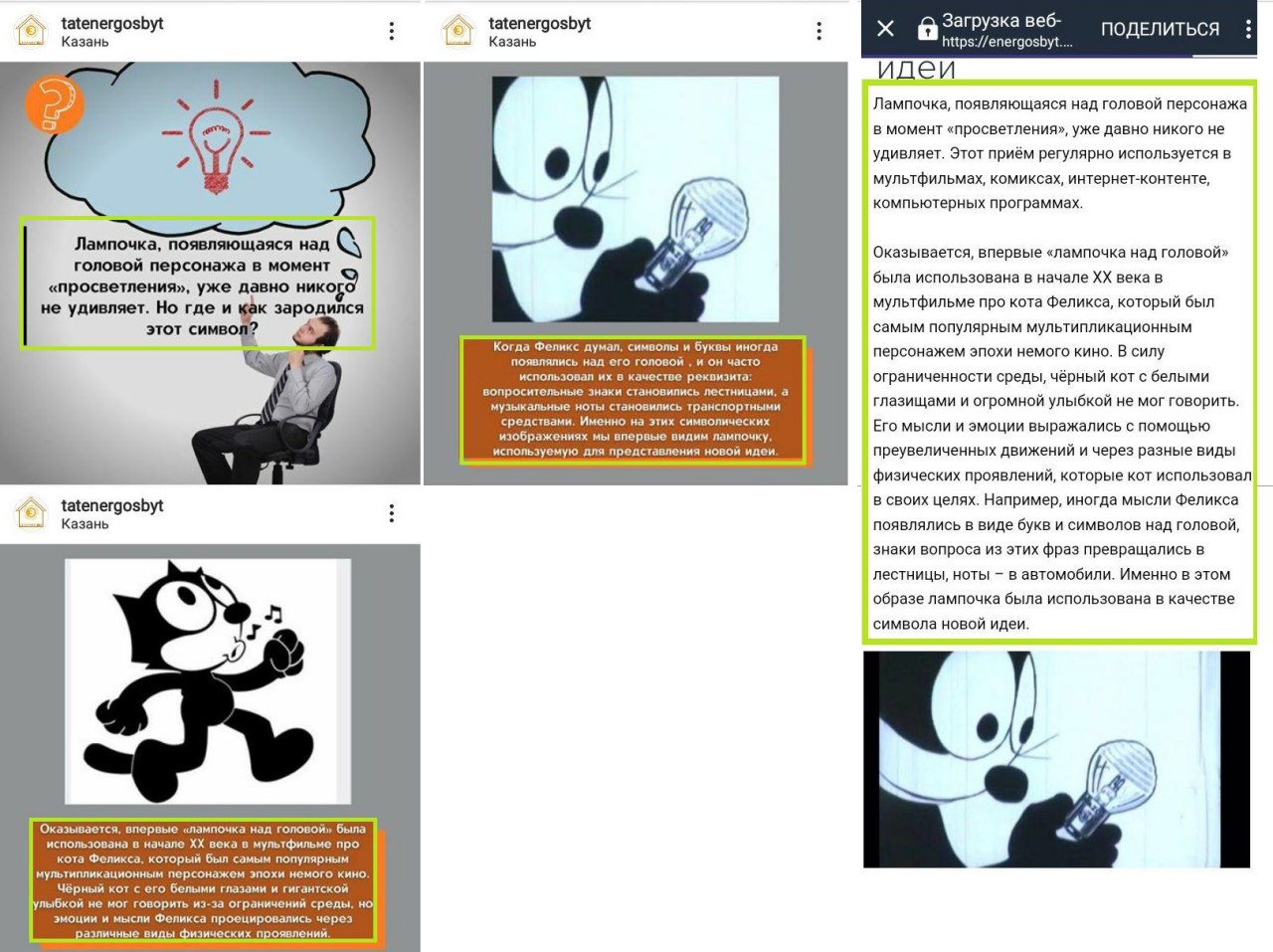The image size is (1273, 952).
Task: Open the browser's three-dot overflow menu
Action: (x=1248, y=29)
